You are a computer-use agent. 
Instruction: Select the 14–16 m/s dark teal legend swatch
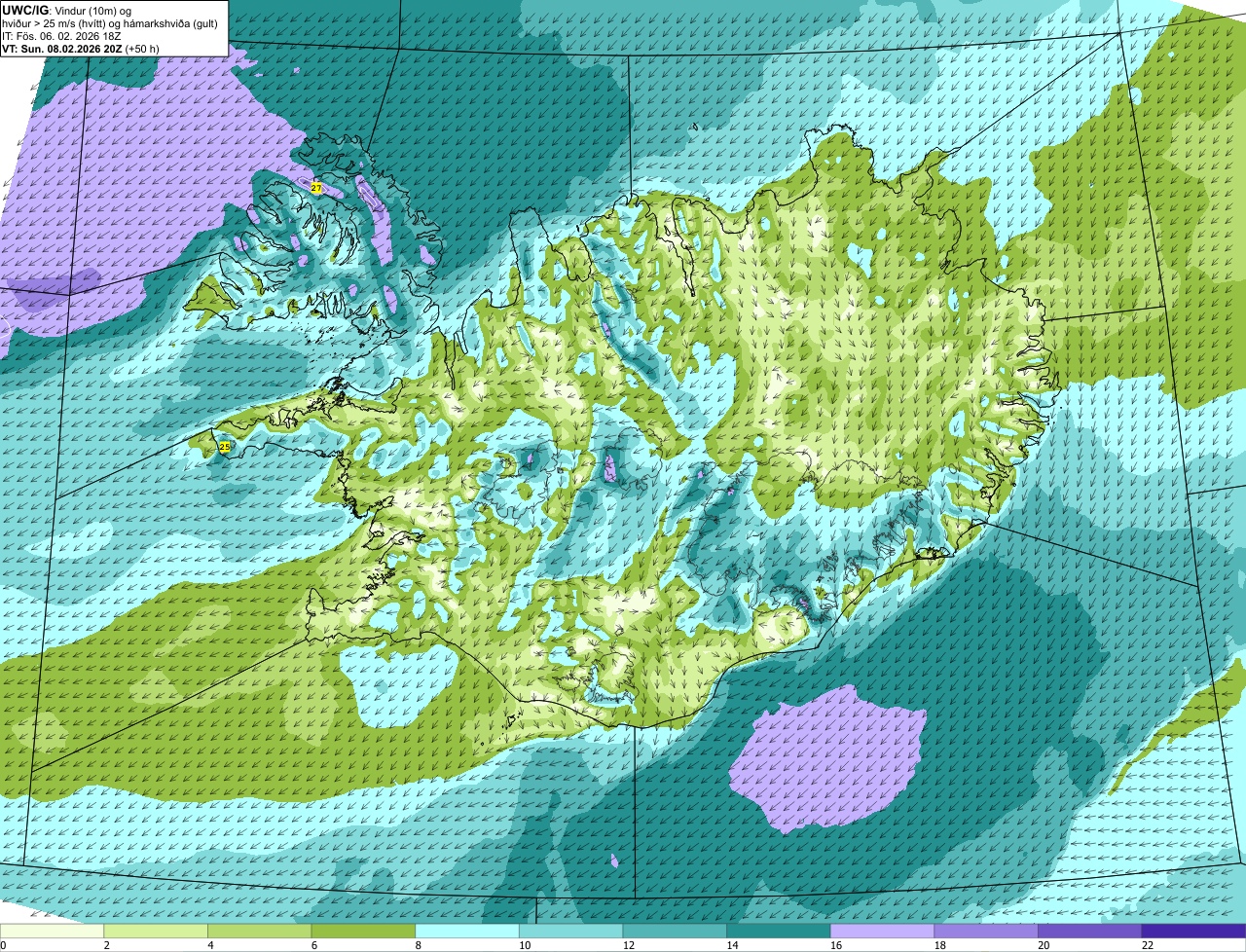(779, 931)
